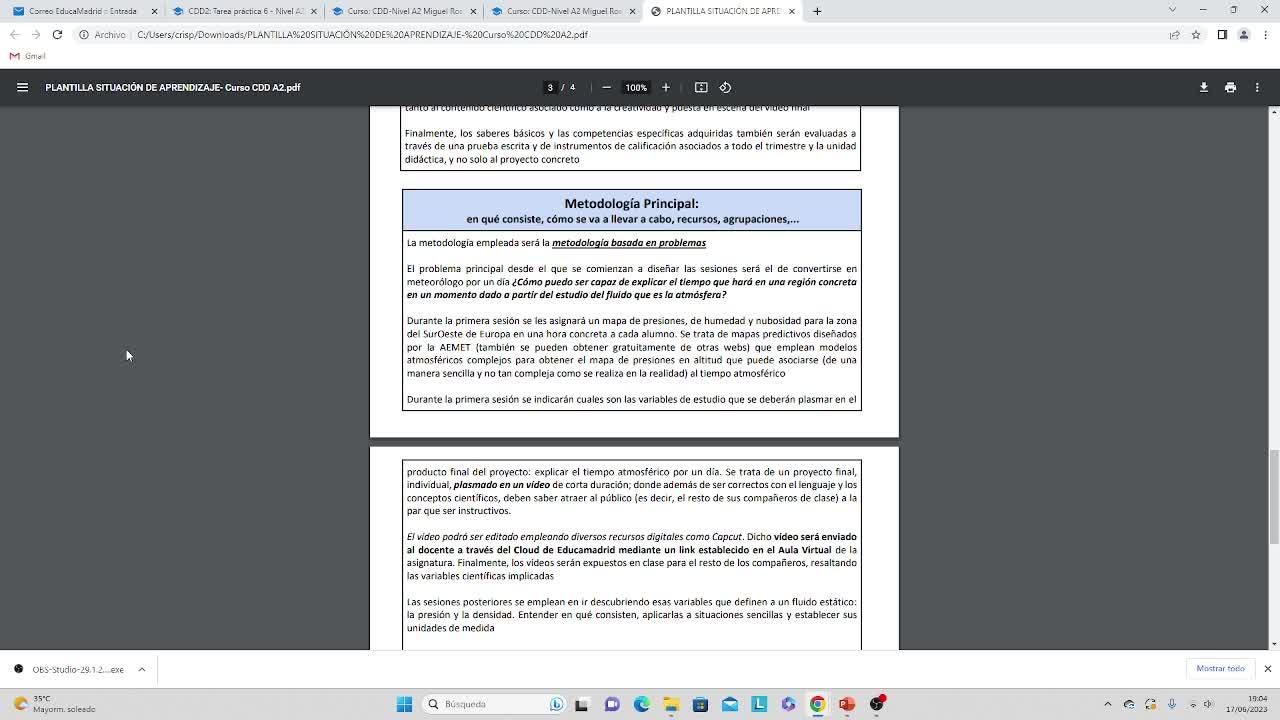The width and height of the screenshot is (1280, 720).
Task: Edit the PDF zoom percentage field
Action: [x=636, y=87]
